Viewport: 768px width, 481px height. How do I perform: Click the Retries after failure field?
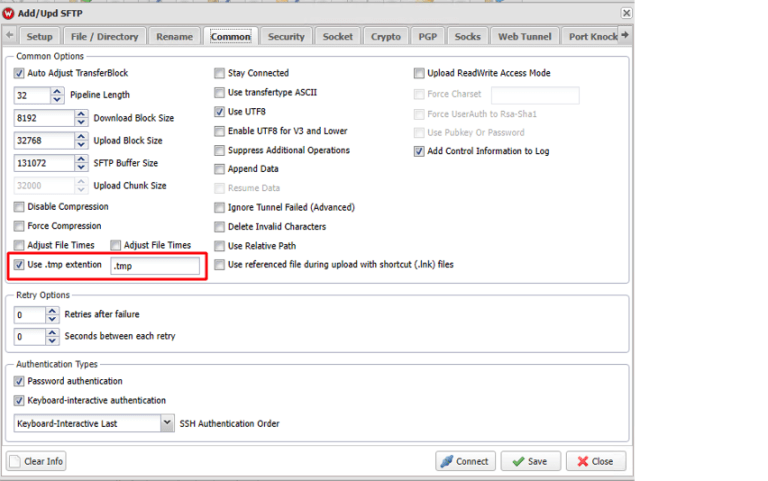tap(29, 315)
